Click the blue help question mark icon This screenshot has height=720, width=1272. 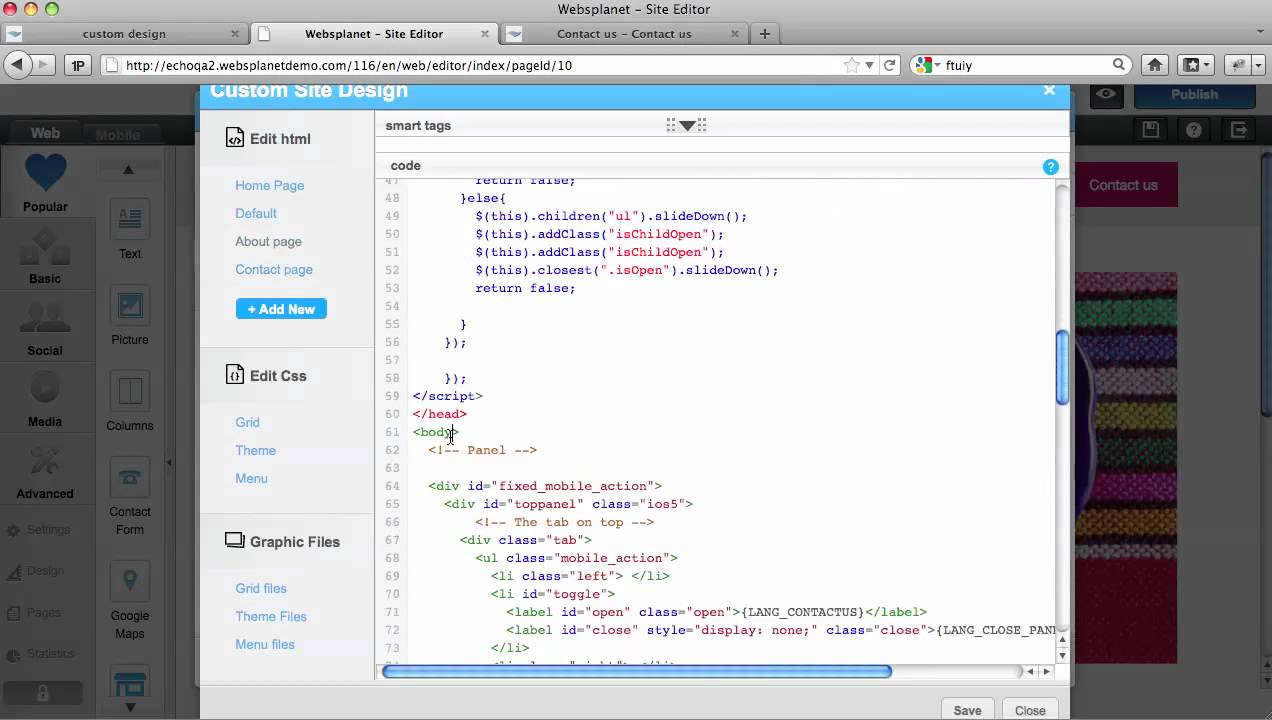(x=1050, y=167)
